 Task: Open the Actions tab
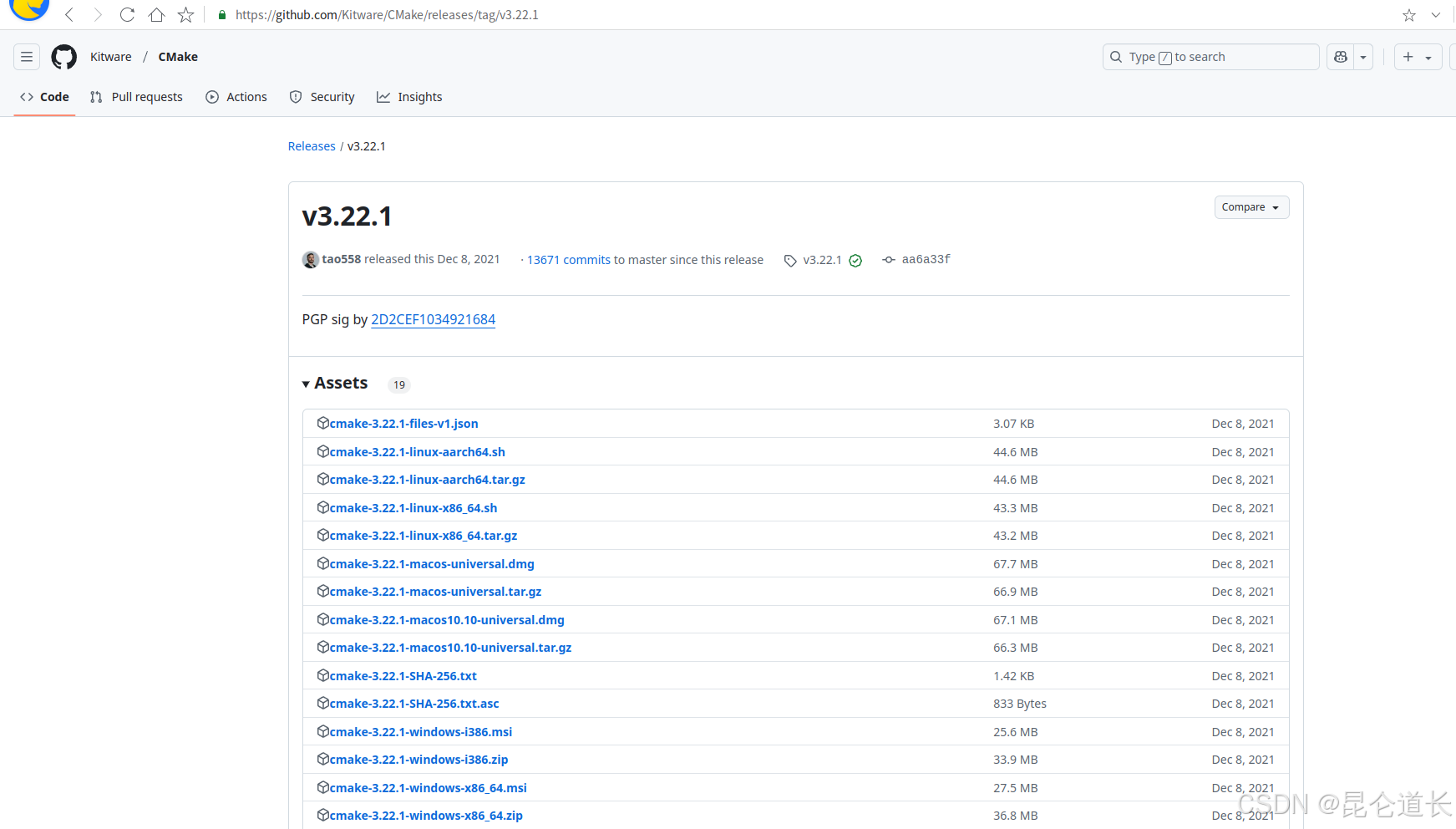tap(236, 97)
